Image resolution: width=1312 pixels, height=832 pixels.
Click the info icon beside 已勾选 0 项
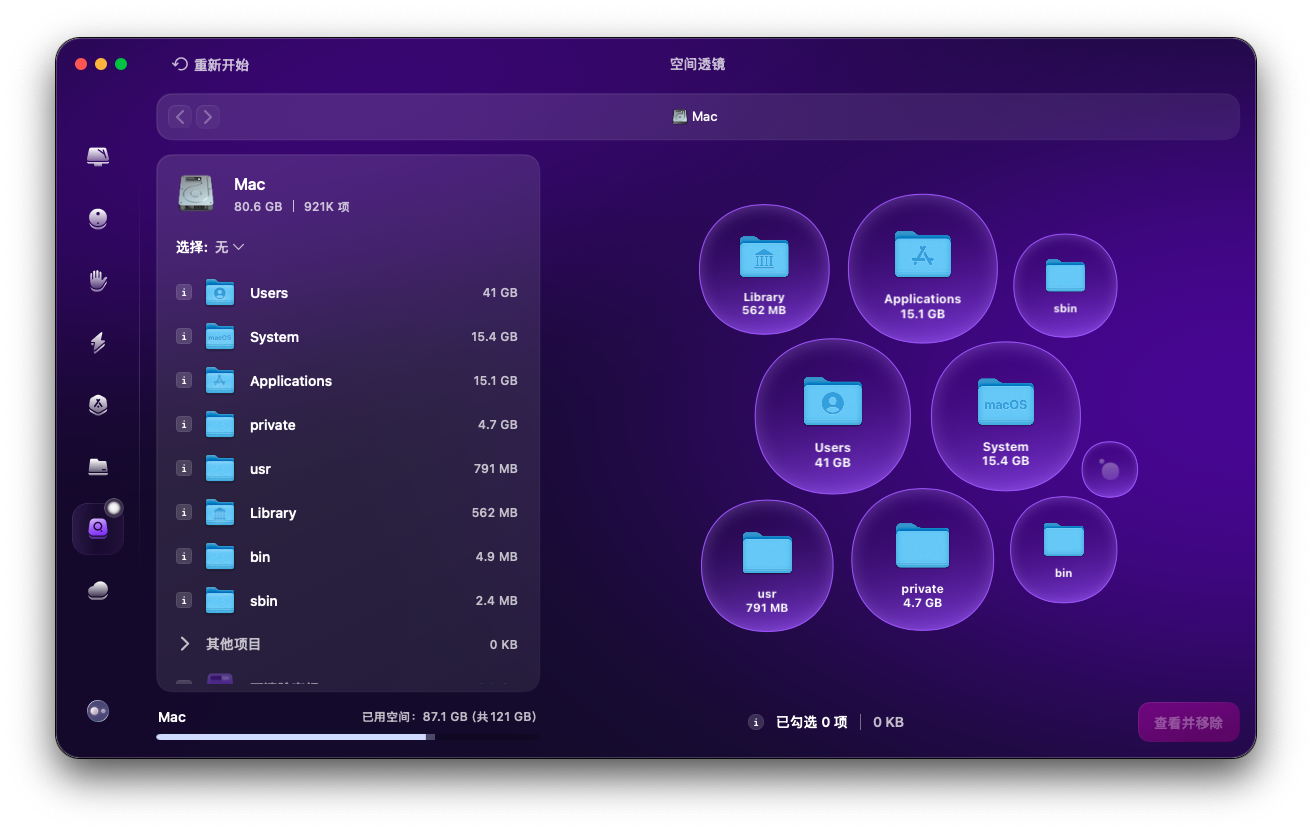click(756, 722)
